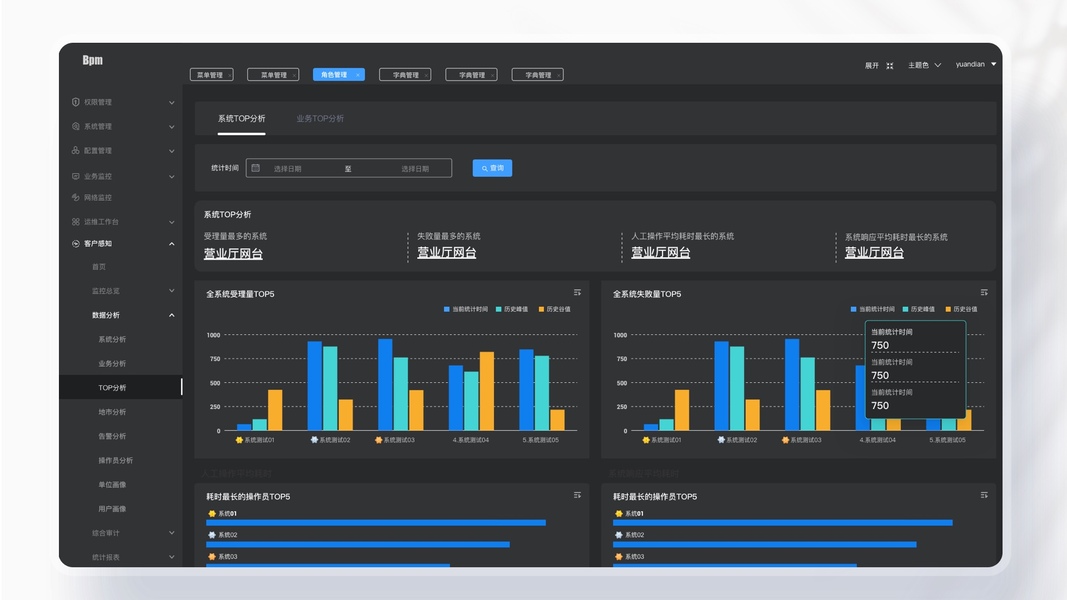Viewport: 1067px width, 600px height.
Task: Switch to the 系统TOP分析 tab
Action: (242, 119)
